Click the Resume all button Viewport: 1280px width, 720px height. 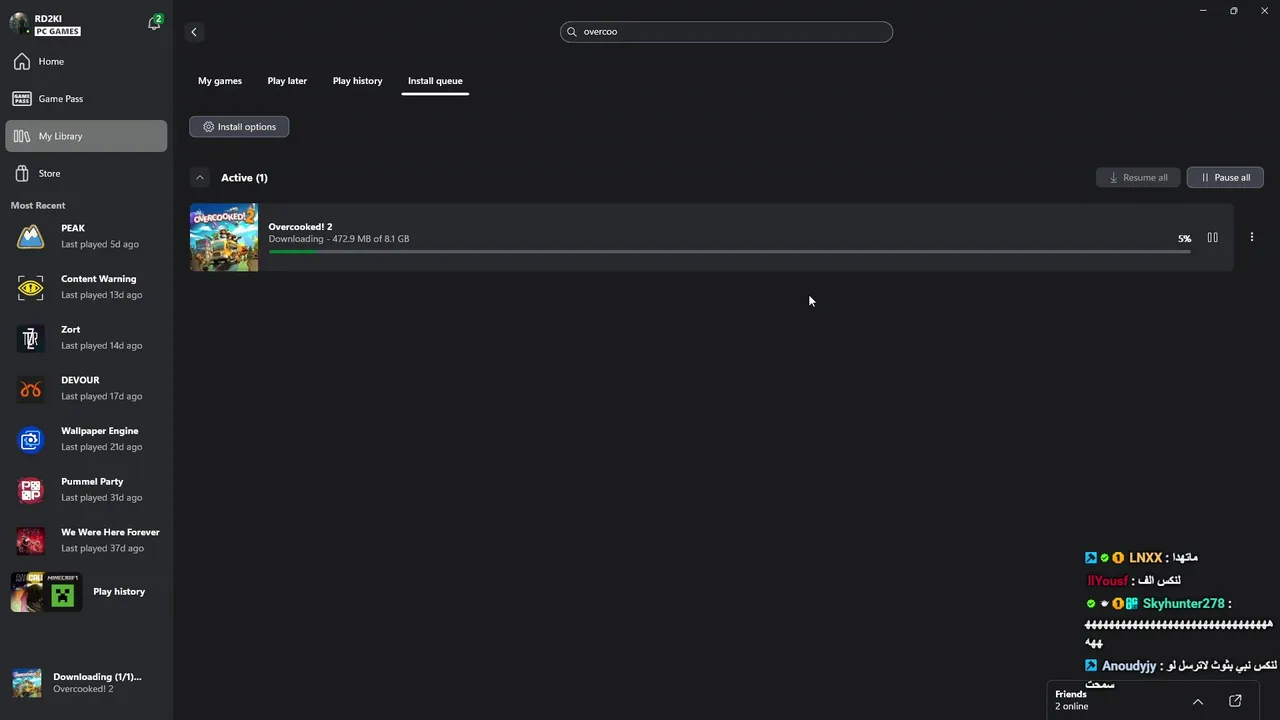click(x=1138, y=178)
